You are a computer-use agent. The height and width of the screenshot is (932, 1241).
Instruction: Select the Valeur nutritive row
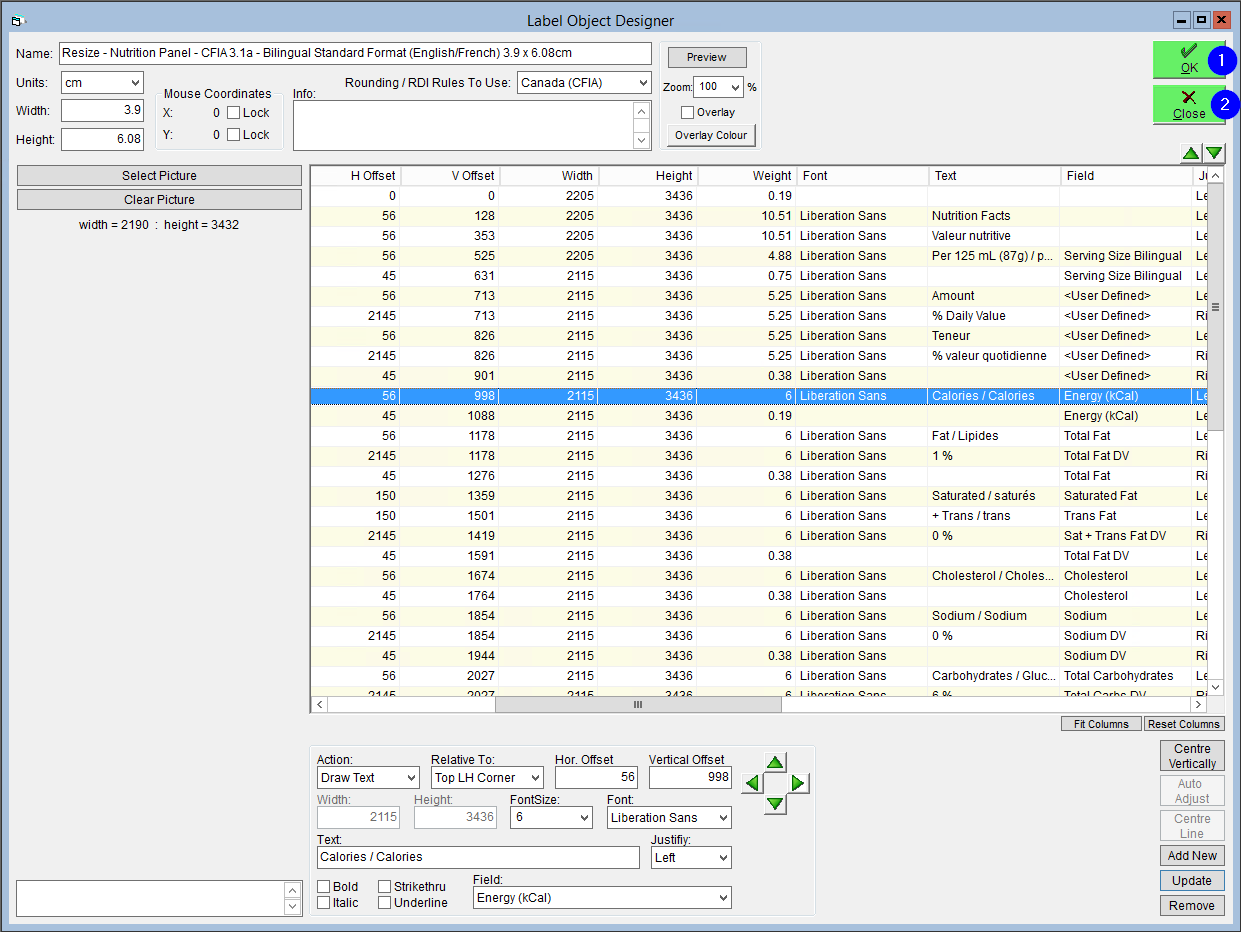click(759, 236)
